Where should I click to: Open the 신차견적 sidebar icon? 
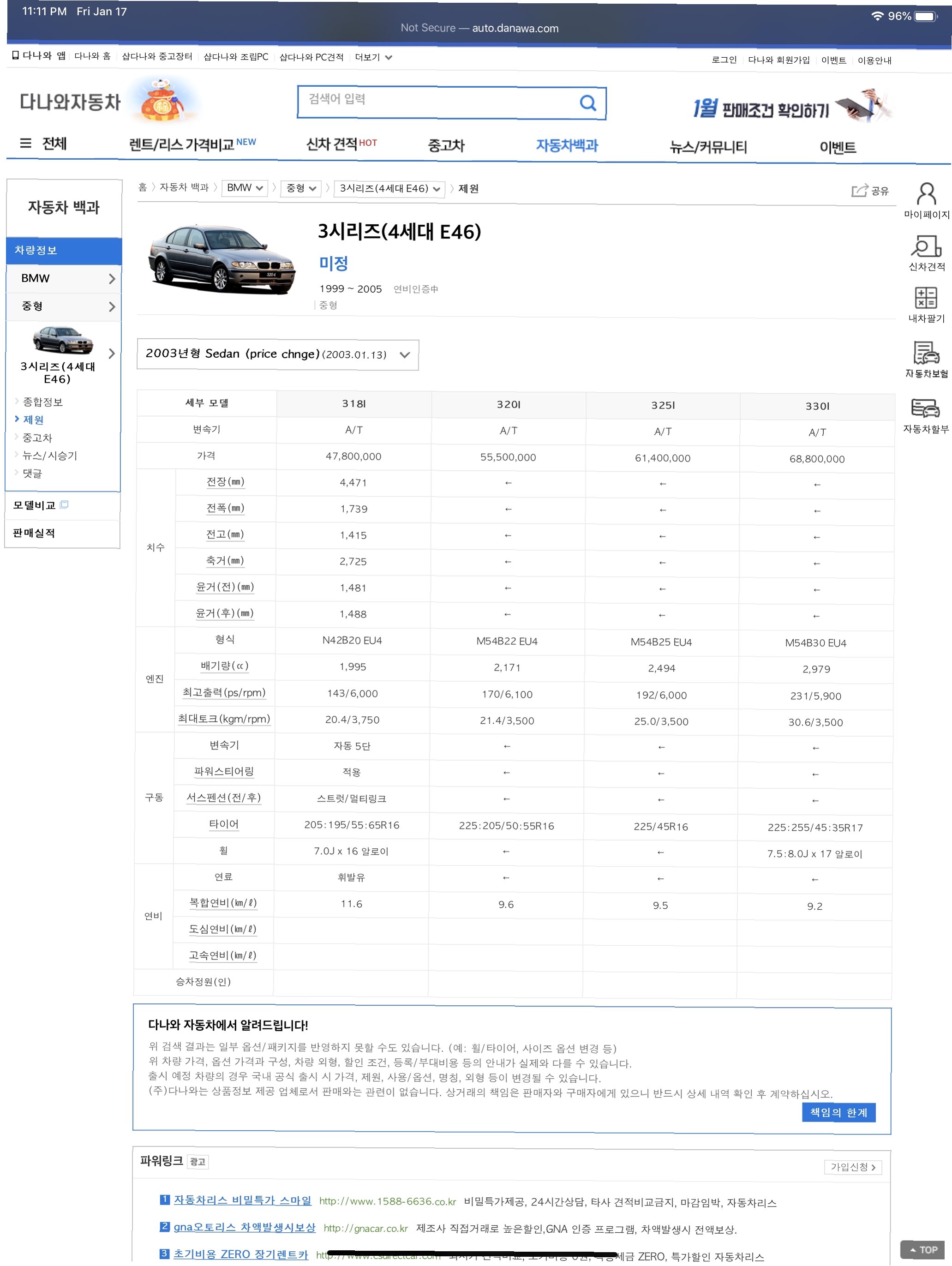point(926,246)
